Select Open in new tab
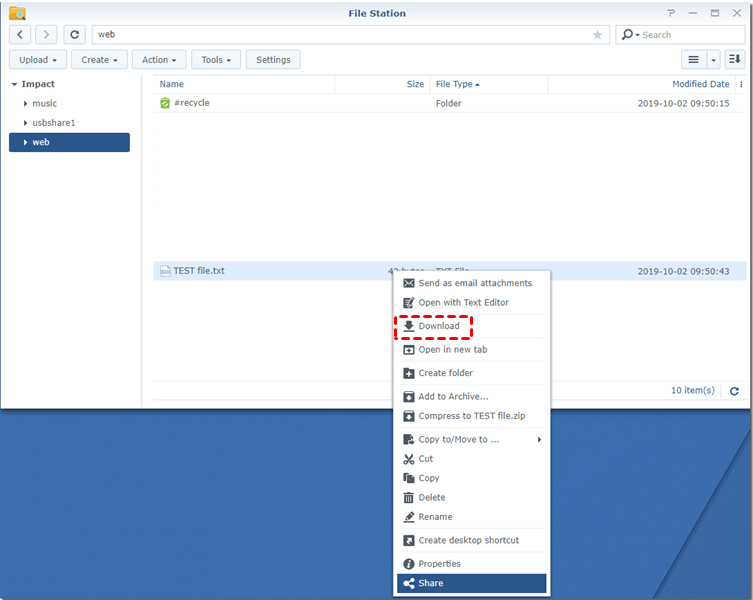Image resolution: width=753 pixels, height=600 pixels. click(x=472, y=349)
